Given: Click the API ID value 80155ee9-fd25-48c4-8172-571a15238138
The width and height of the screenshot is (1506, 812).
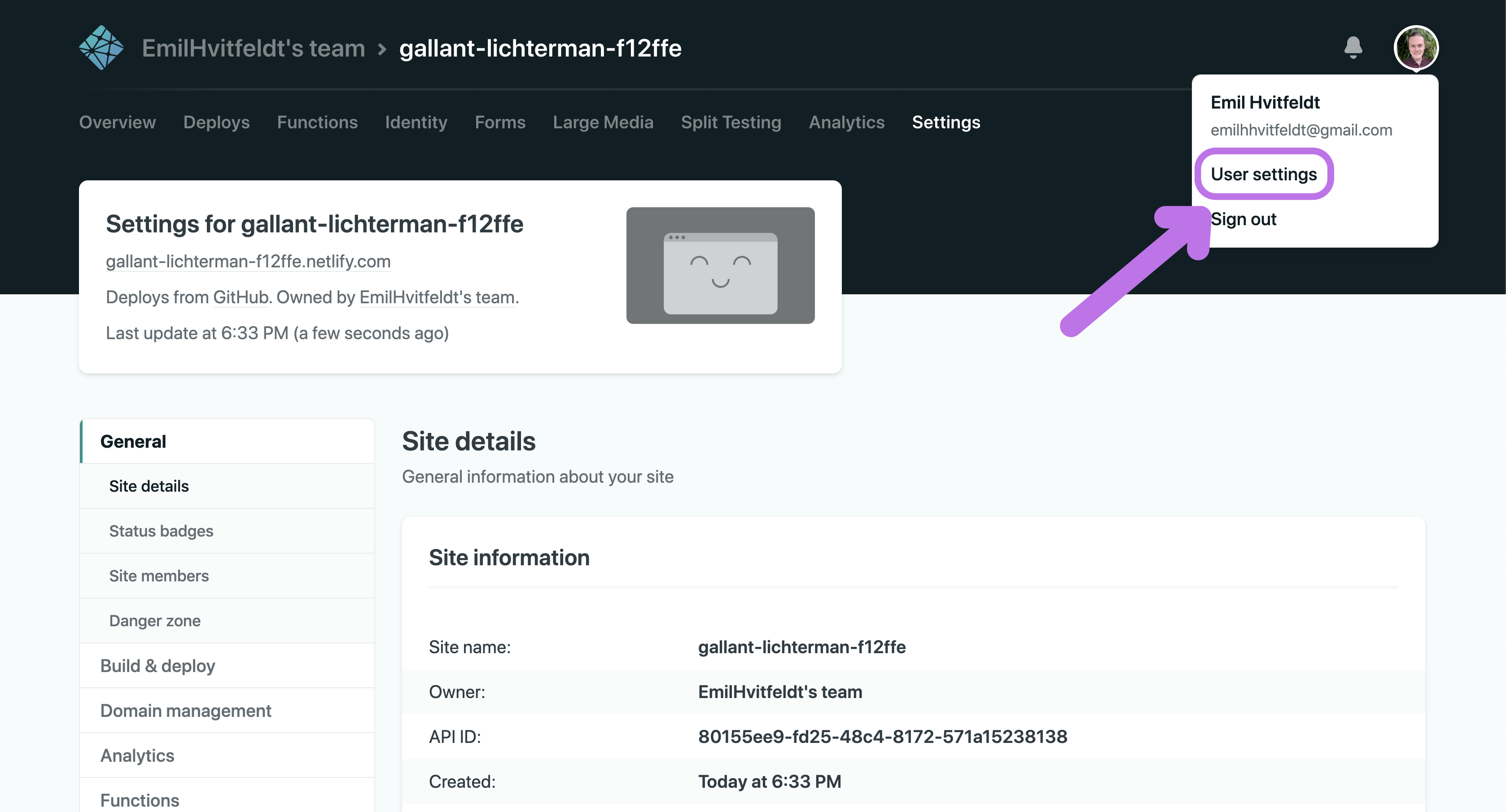Looking at the screenshot, I should (883, 737).
